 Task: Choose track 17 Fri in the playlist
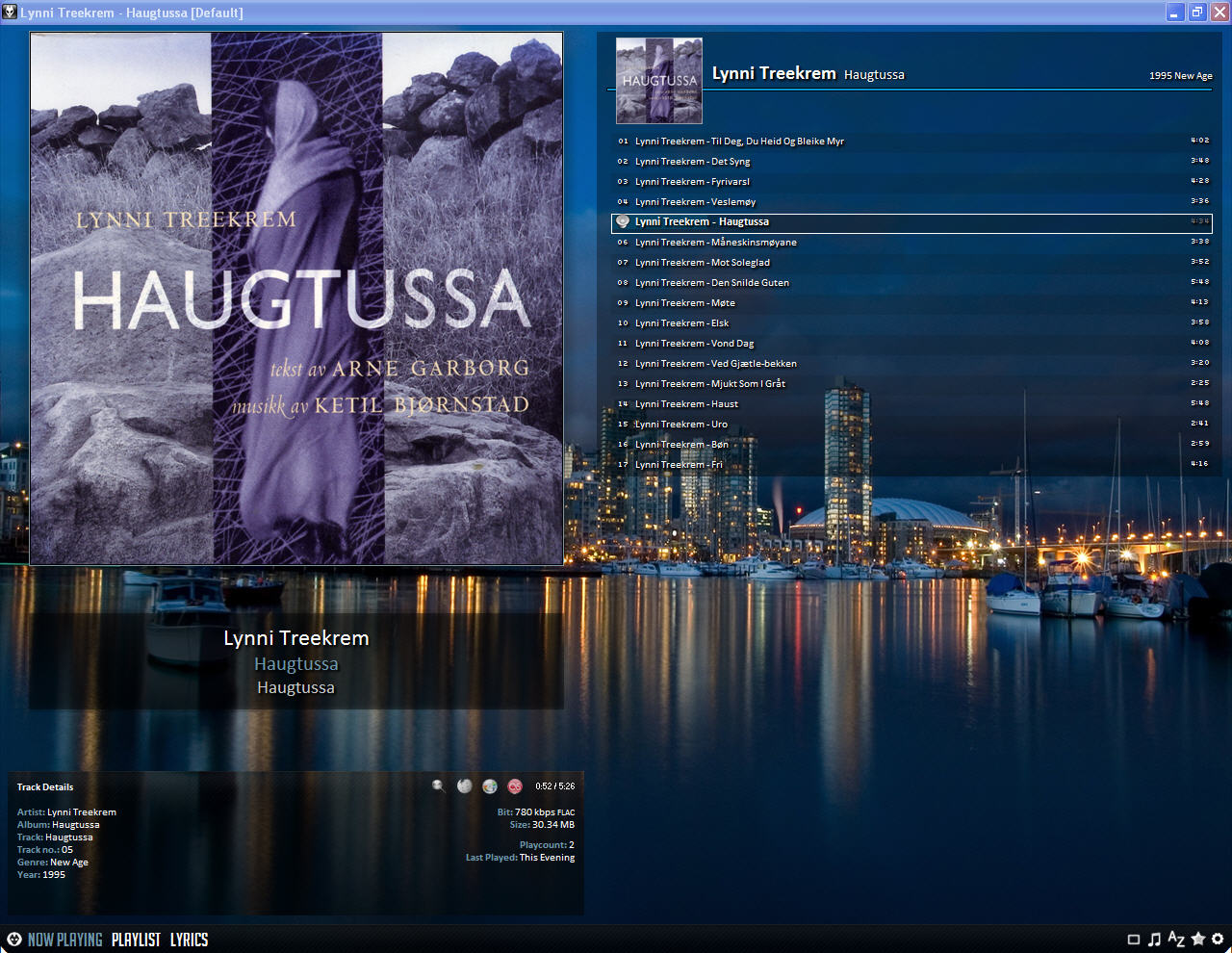coord(679,465)
